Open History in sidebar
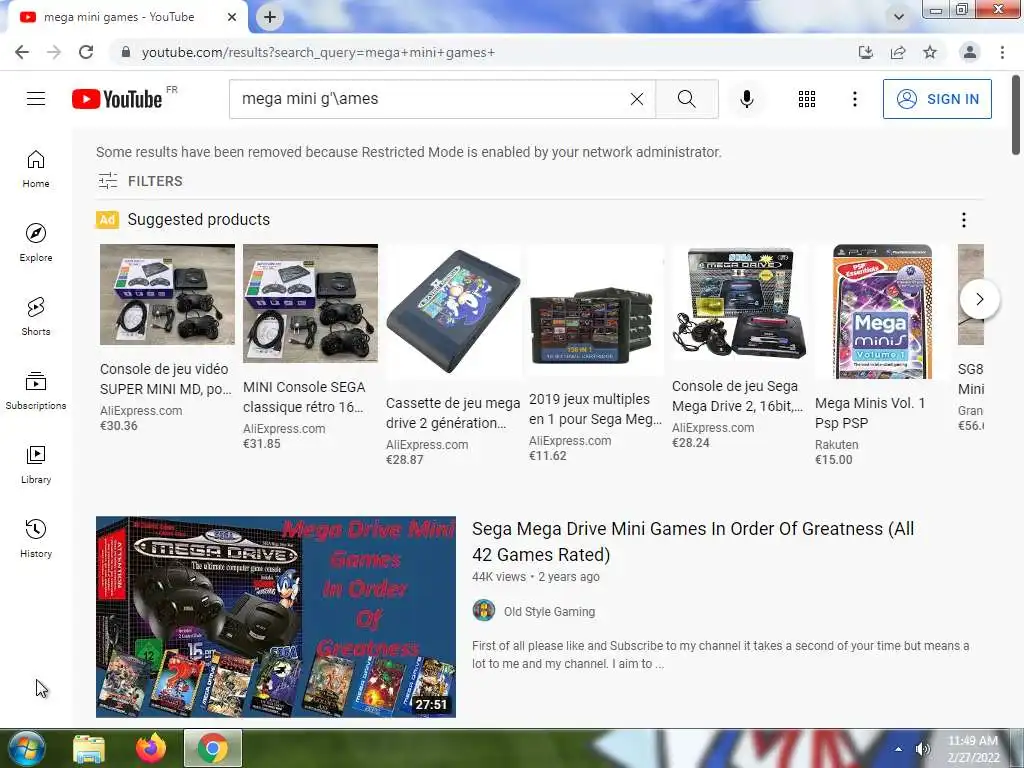Screen dimensions: 1024x768 pyautogui.click(x=36, y=538)
